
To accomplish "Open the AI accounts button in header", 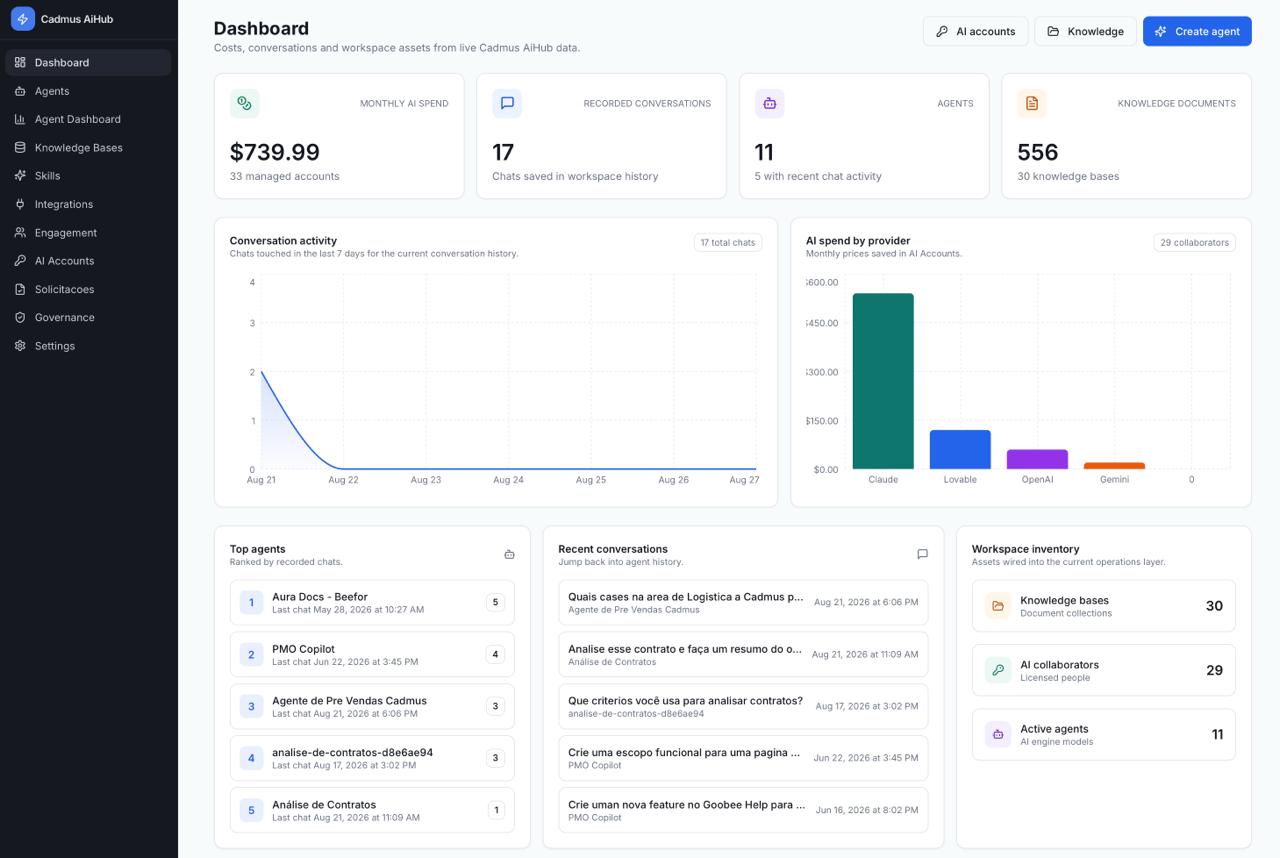I will [975, 31].
